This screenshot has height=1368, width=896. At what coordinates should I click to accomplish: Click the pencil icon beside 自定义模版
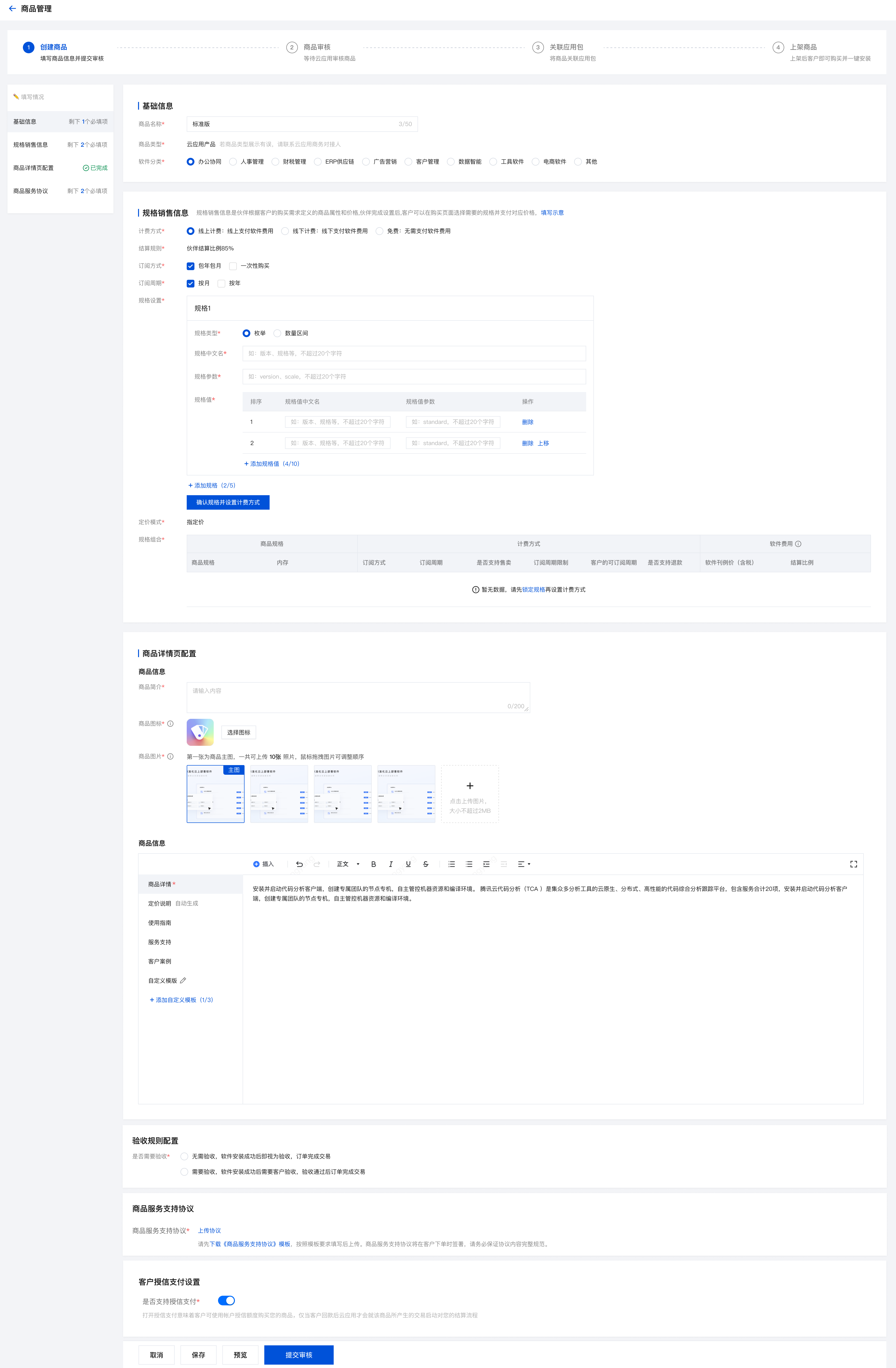183,981
